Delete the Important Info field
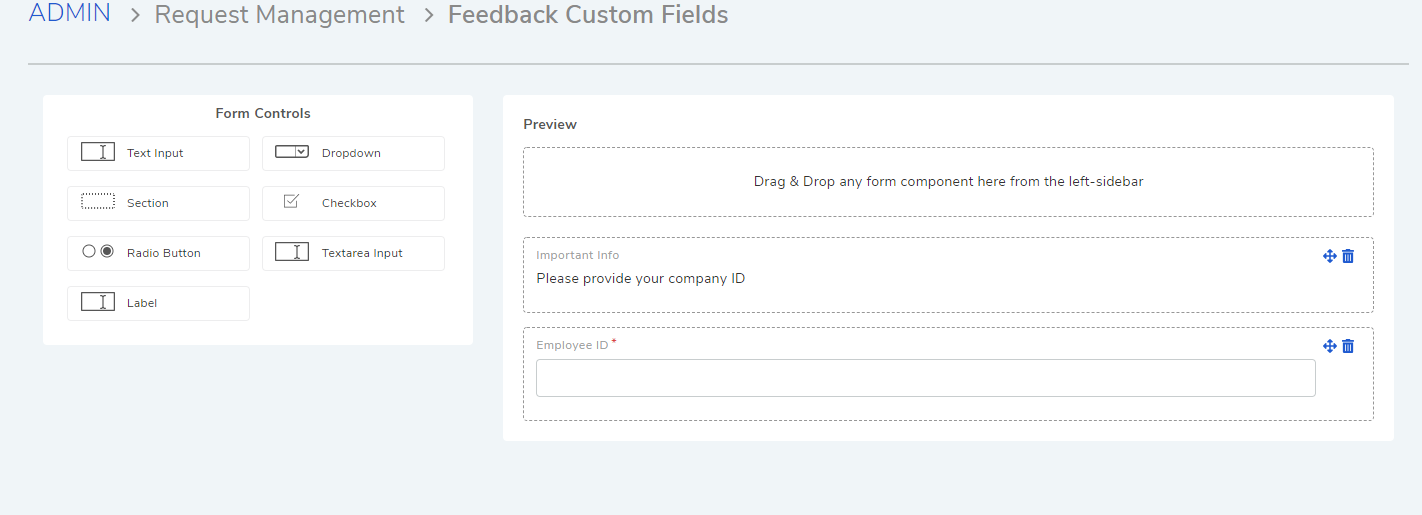The width and height of the screenshot is (1422, 515). coord(1348,256)
